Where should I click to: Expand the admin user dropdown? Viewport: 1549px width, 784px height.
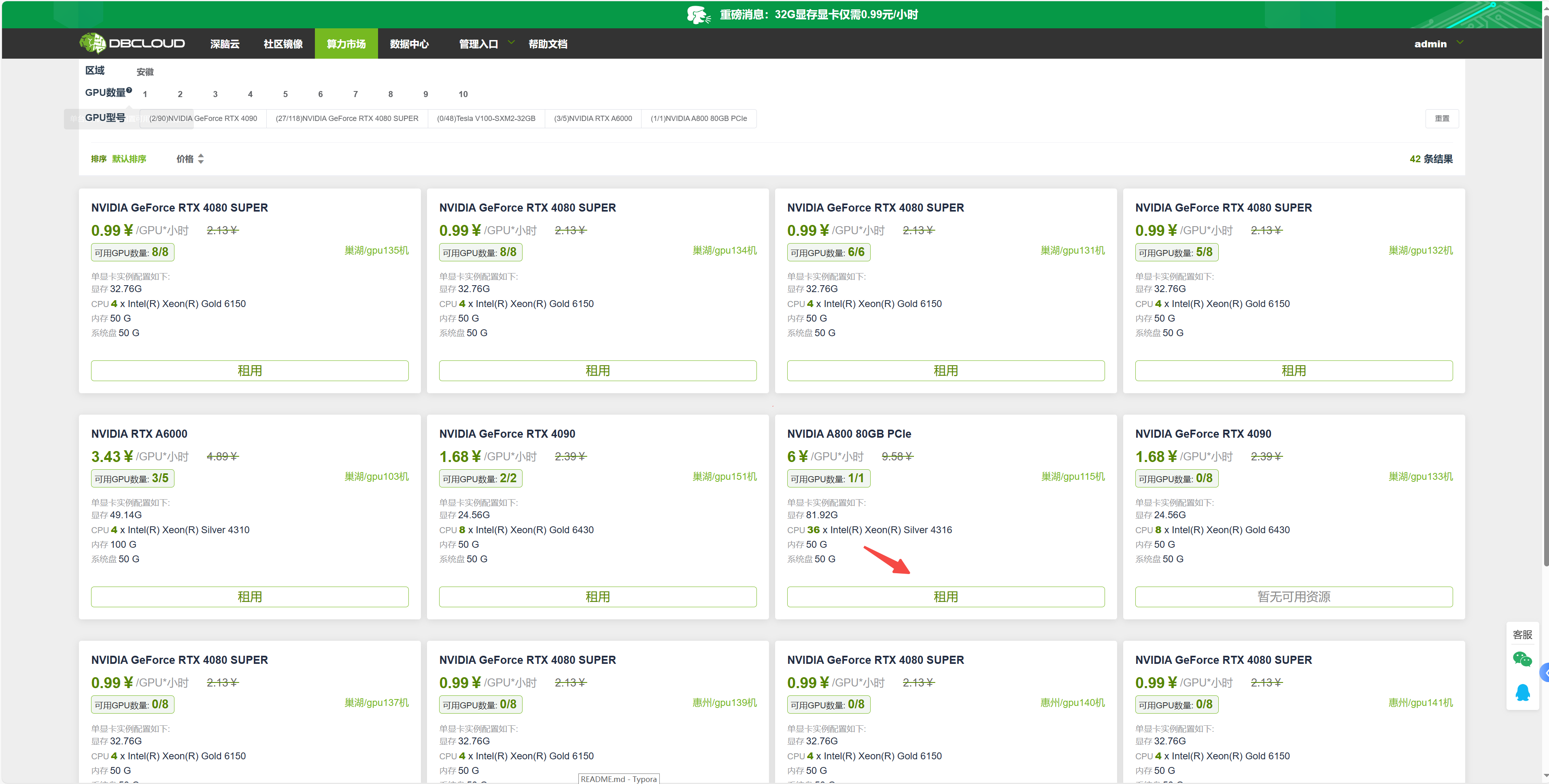1460,43
